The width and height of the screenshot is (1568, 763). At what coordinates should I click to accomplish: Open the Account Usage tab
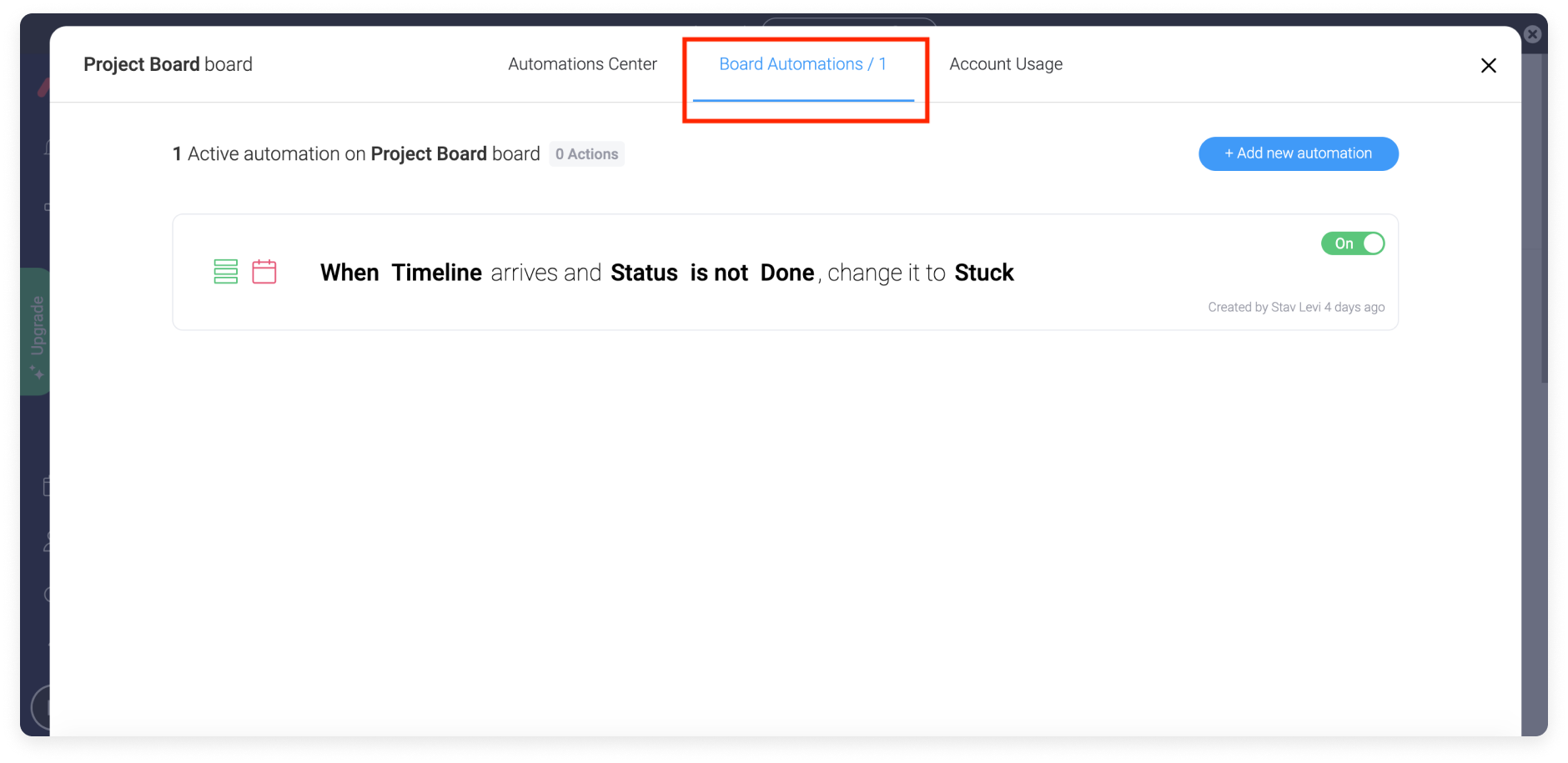tap(1006, 64)
